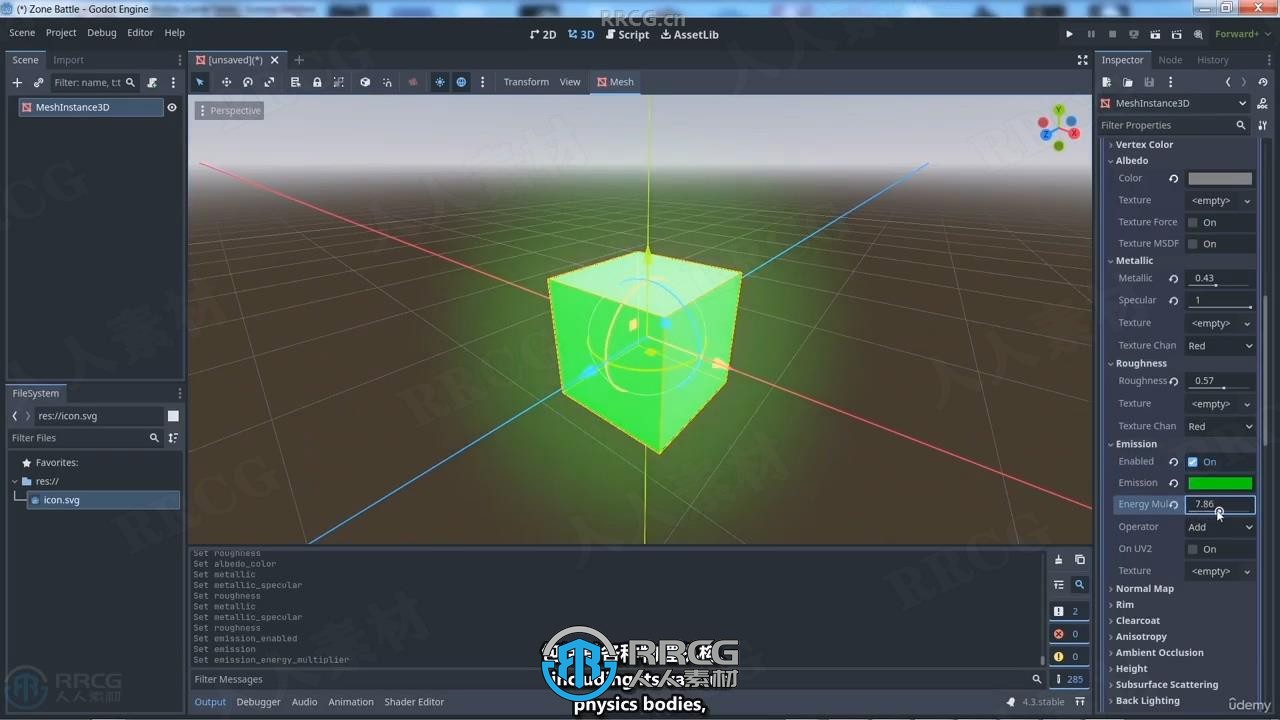
Task: Expand the Normal Map section
Action: pos(1144,589)
